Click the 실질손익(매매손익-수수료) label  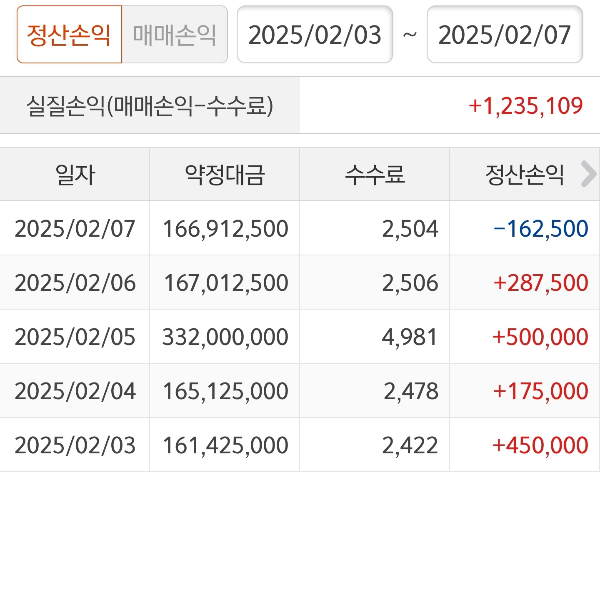(150, 106)
